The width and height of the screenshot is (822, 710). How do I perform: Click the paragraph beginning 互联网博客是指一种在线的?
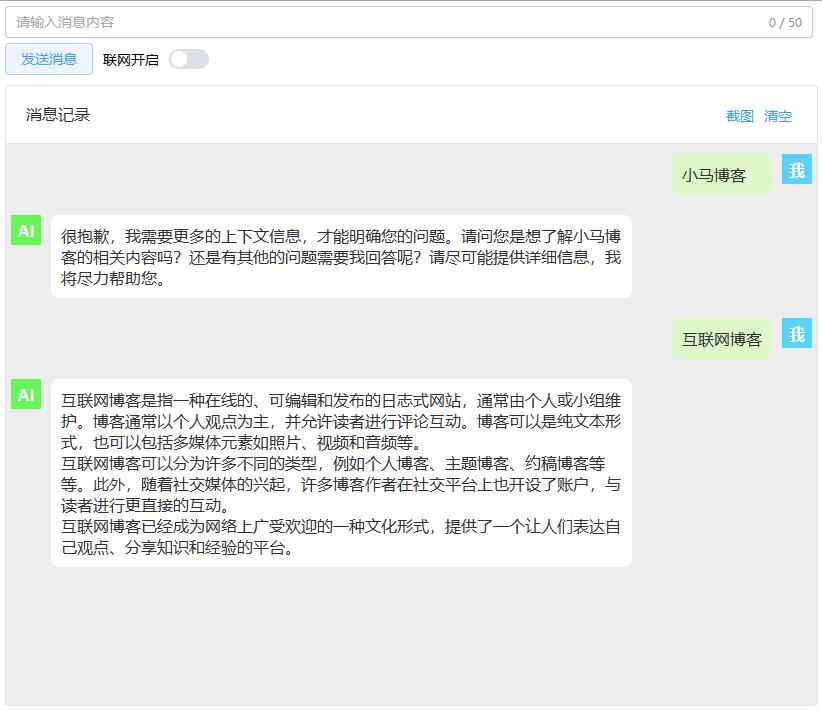pos(341,421)
